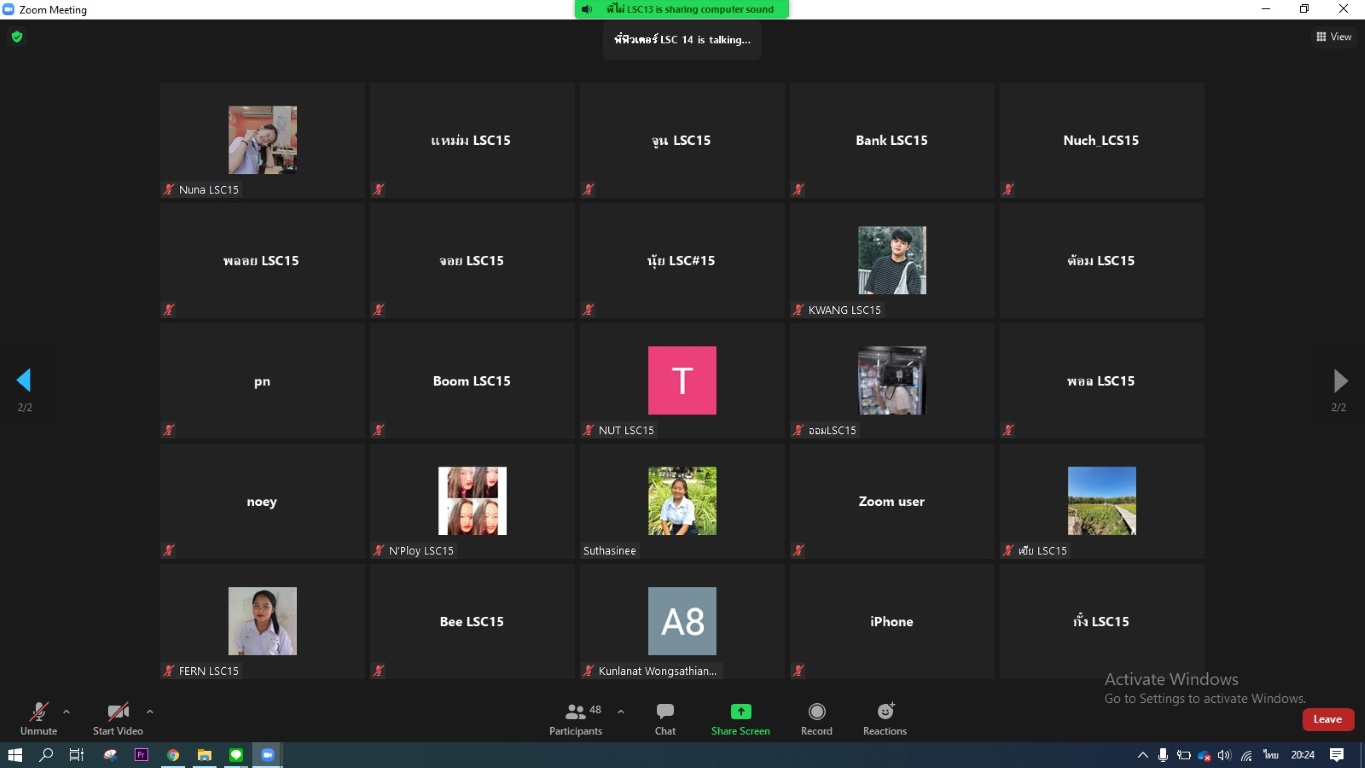Expand video options arrow next to Start Video
The width and height of the screenshot is (1365, 768).
[x=150, y=712]
